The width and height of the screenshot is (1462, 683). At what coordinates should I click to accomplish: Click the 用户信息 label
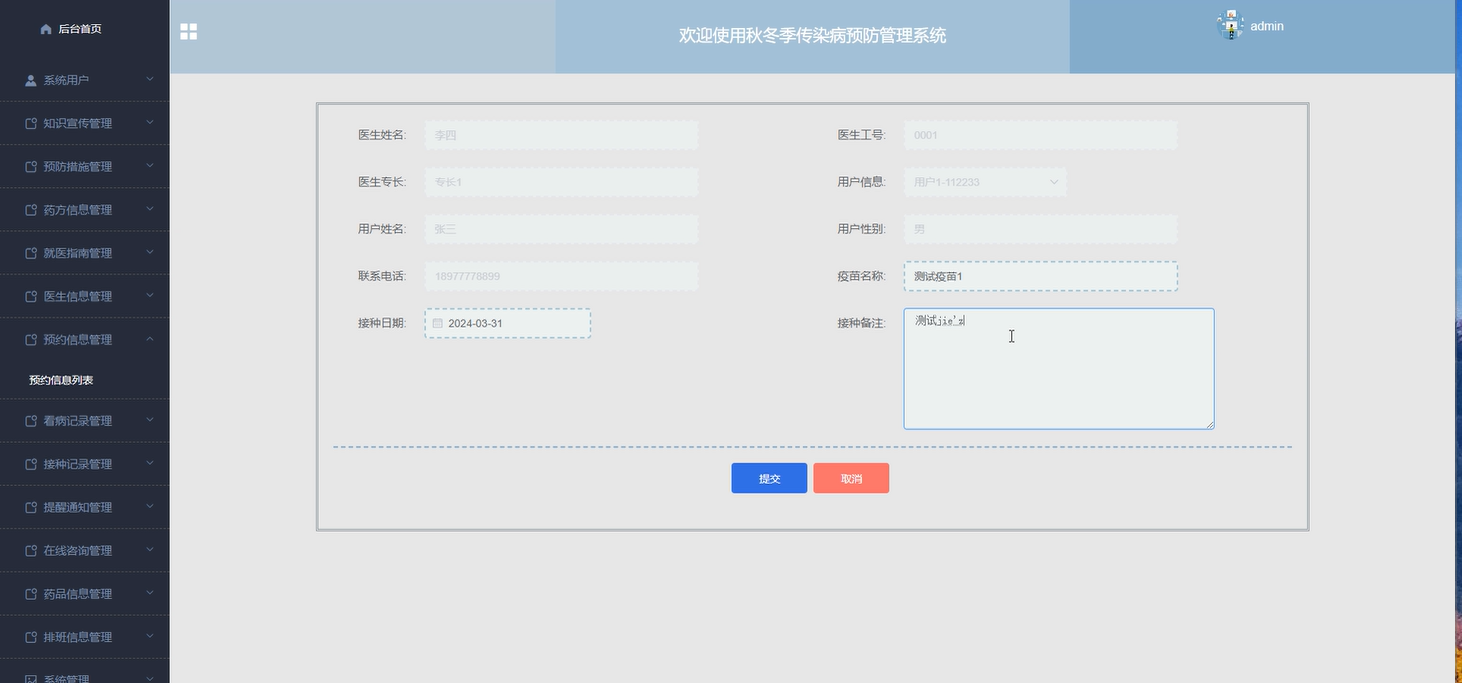[861, 182]
